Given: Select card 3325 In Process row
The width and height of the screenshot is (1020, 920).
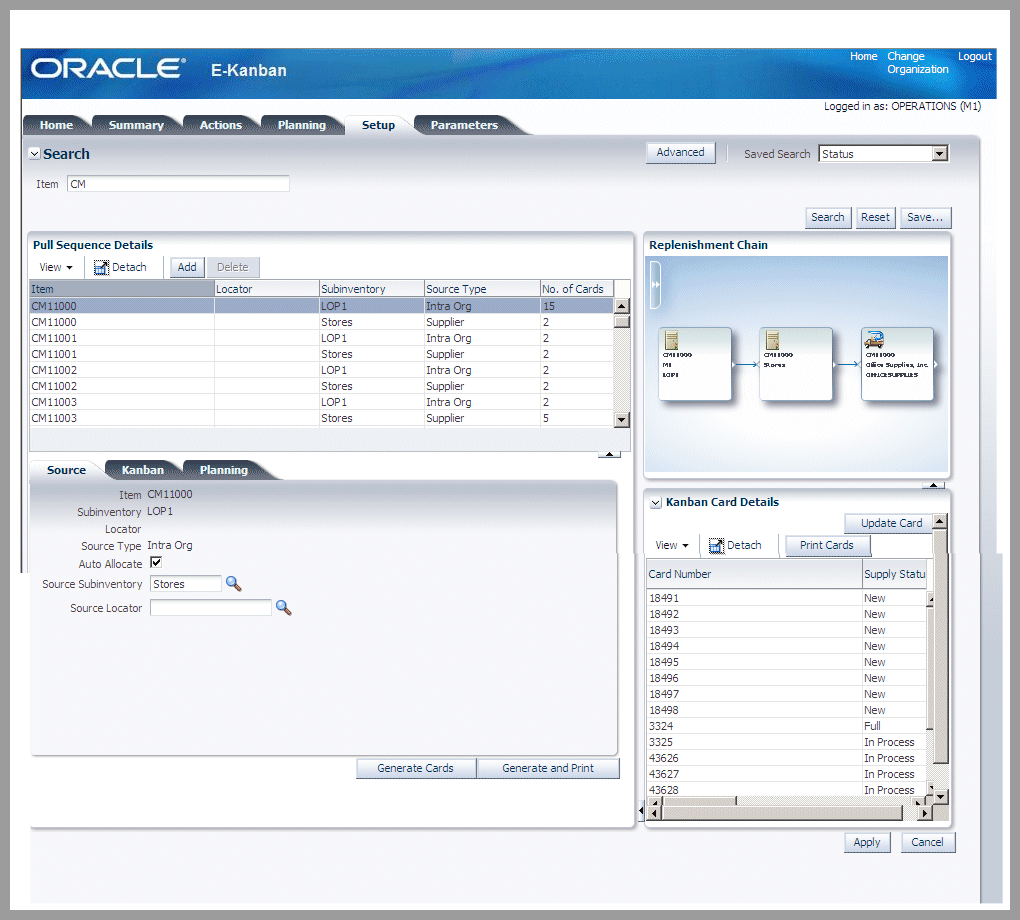Looking at the screenshot, I should click(x=786, y=742).
